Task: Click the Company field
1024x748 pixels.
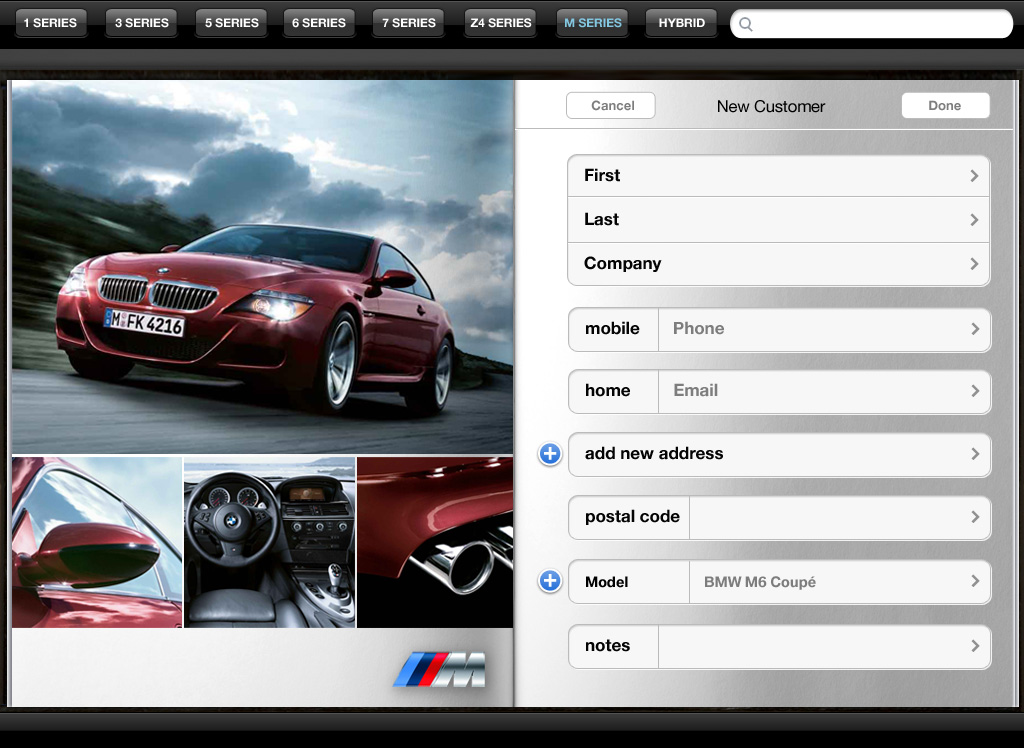Action: (778, 264)
